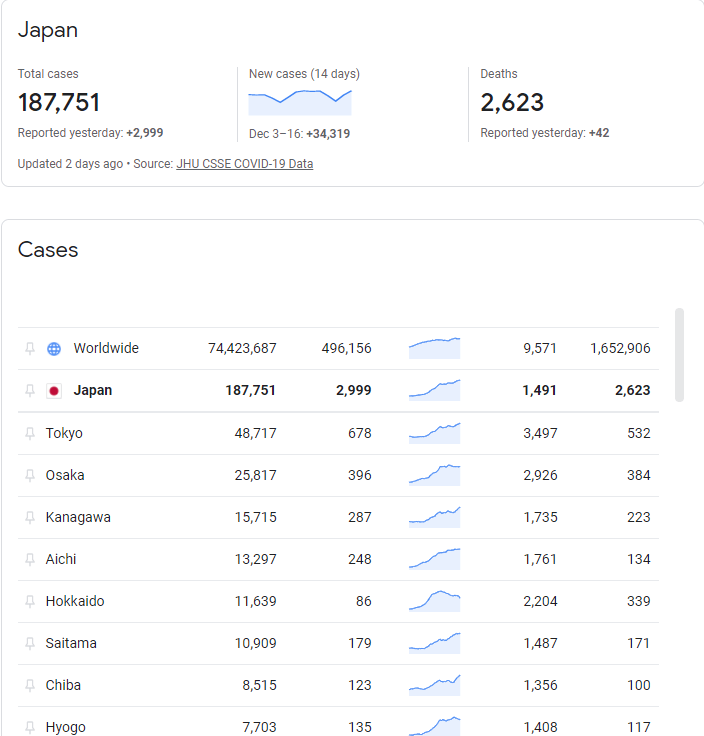
Task: Toggle the pin icon beside Tokyo
Action: coord(30,433)
